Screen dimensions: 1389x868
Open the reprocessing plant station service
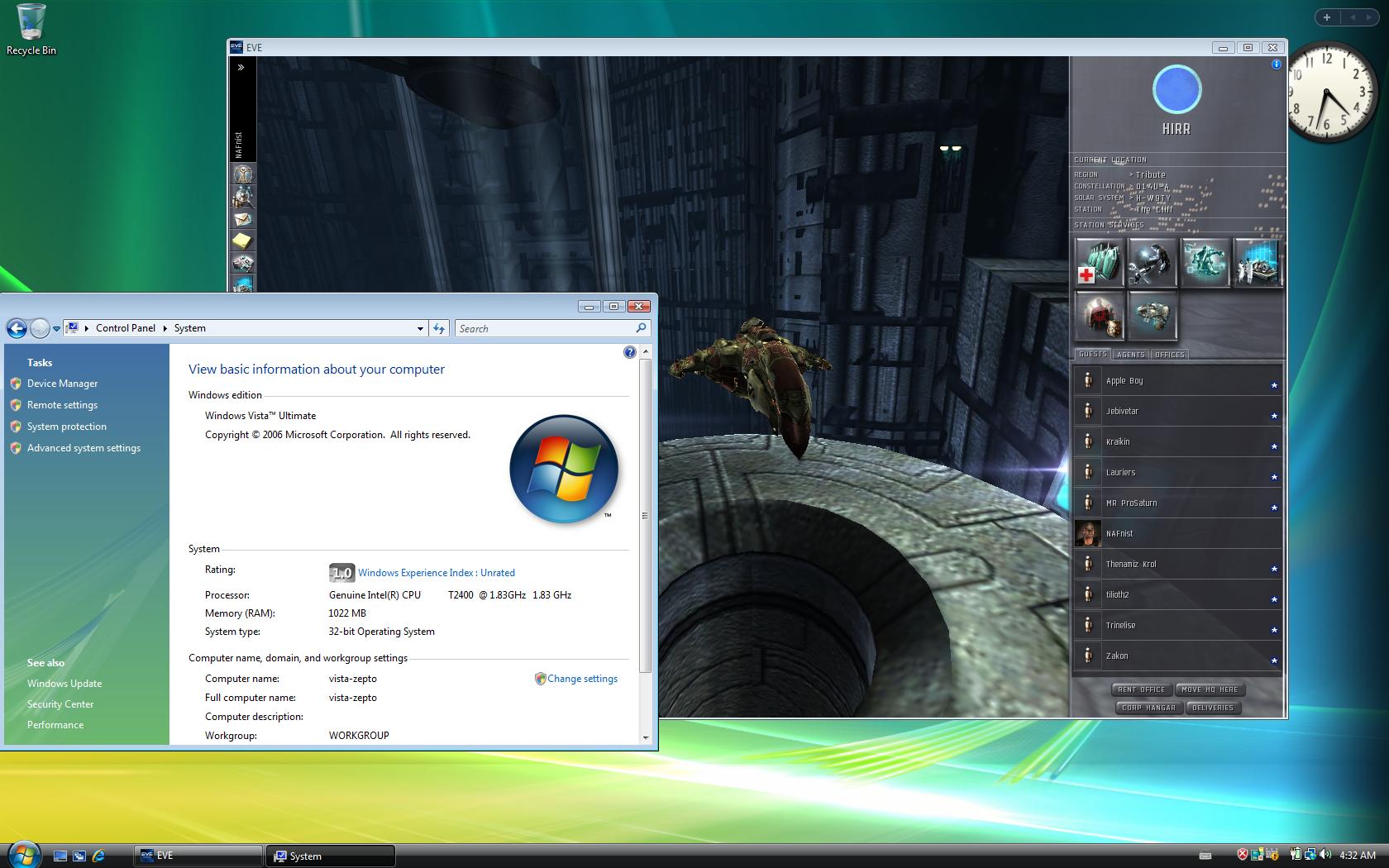coord(1205,262)
